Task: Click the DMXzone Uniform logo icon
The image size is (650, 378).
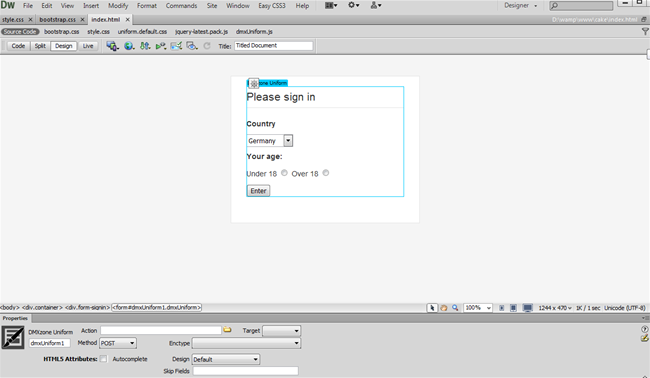Action: [x=13, y=337]
